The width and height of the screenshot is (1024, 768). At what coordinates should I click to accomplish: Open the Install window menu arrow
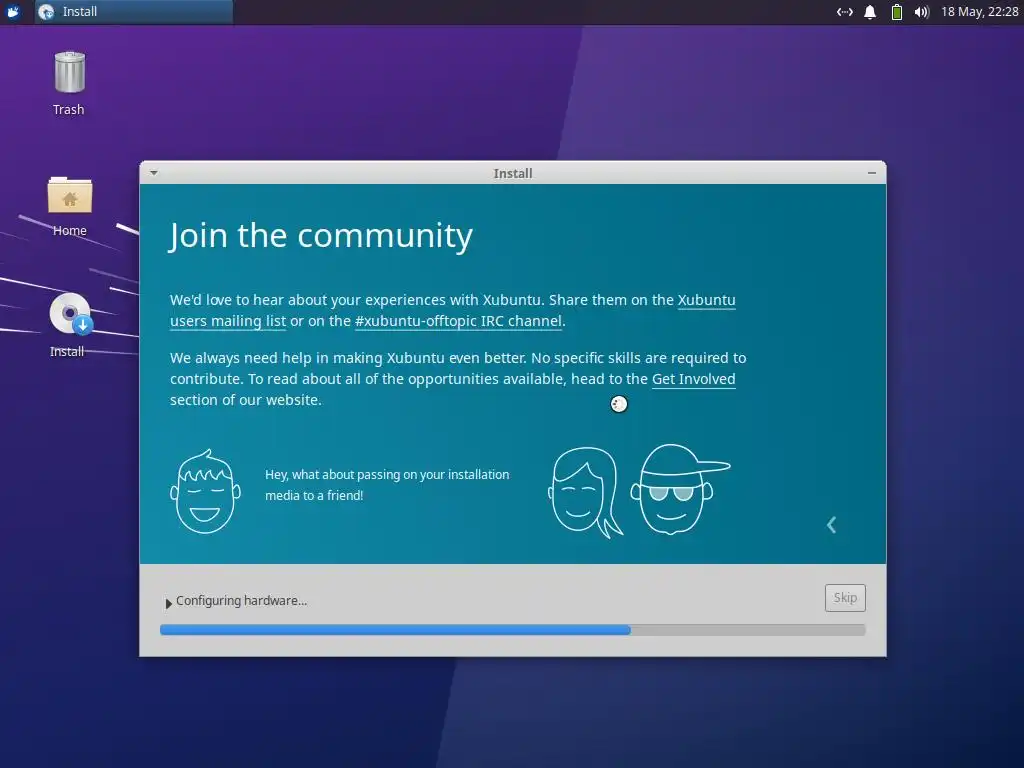tap(153, 173)
